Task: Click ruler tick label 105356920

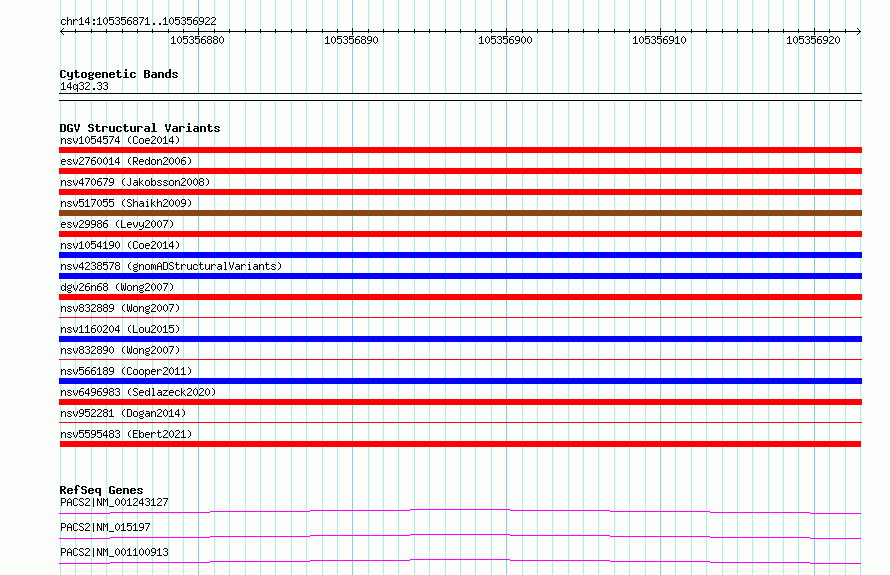Action: [813, 40]
